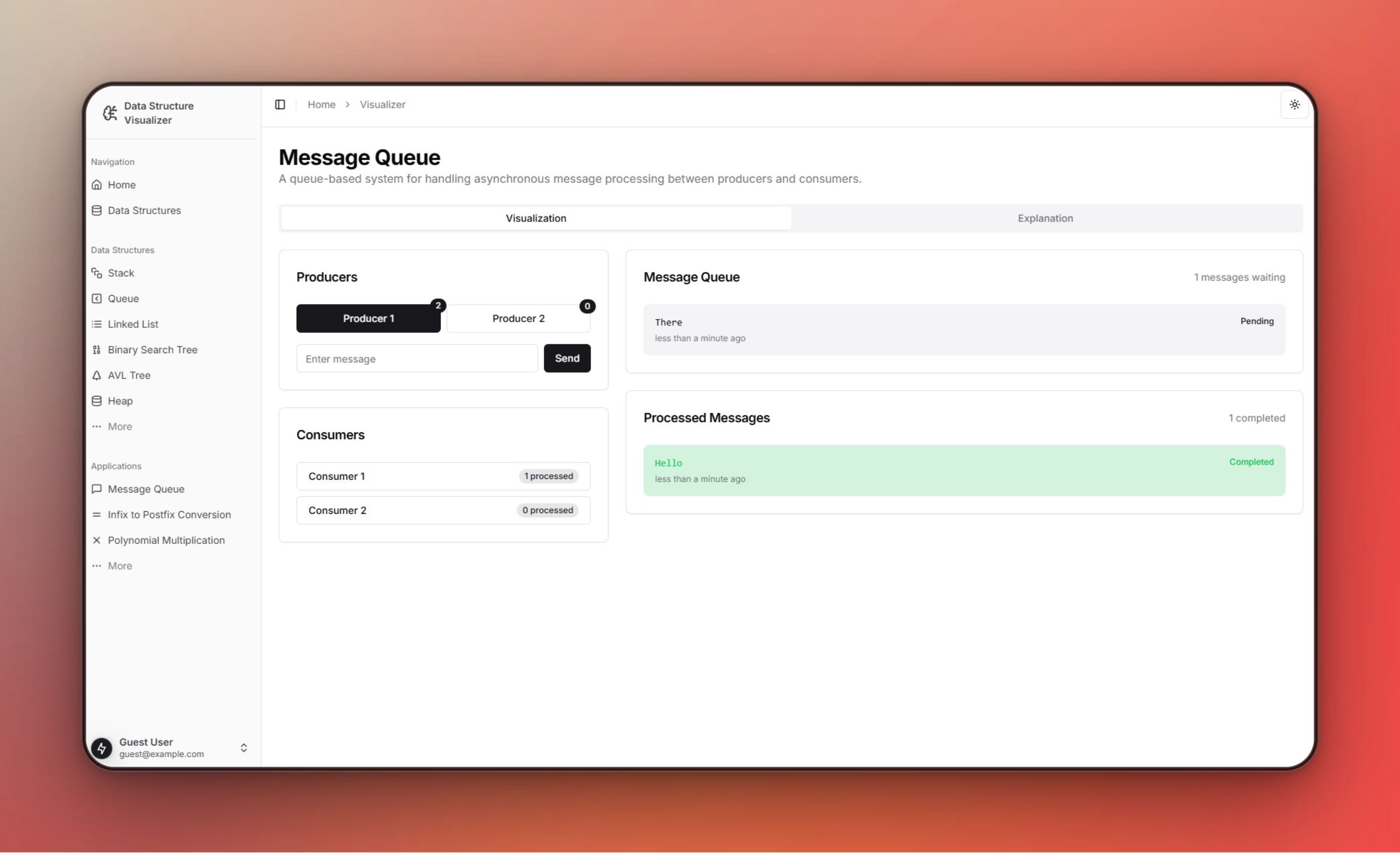Select the AVL Tree icon

97,375
